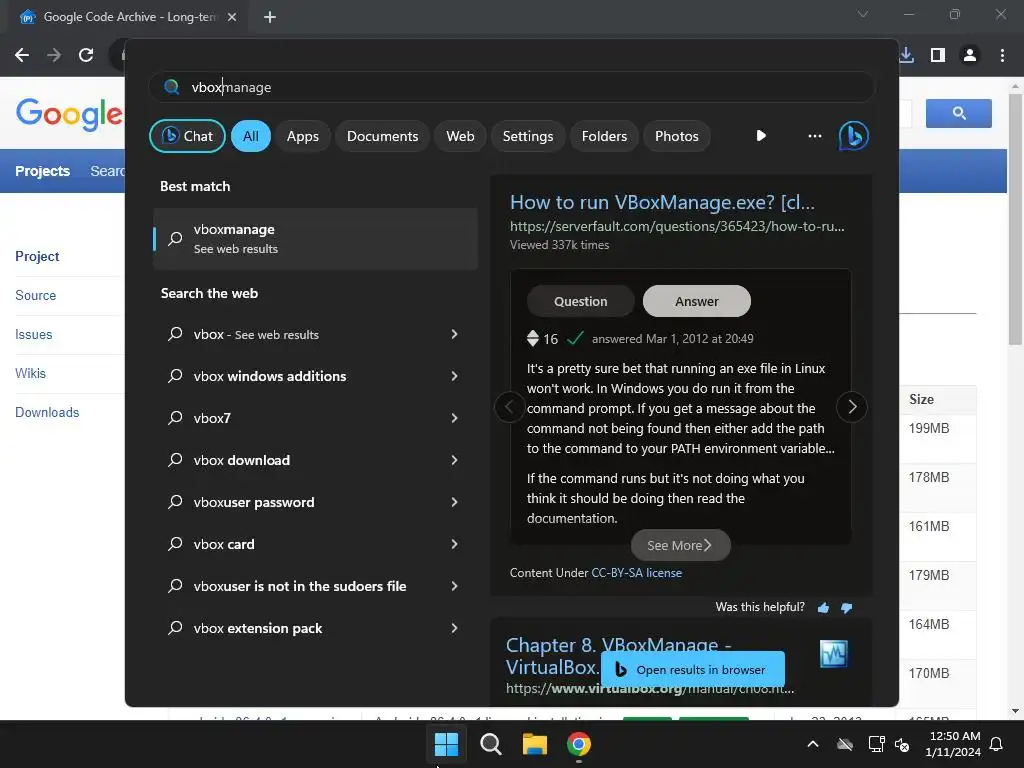The height and width of the screenshot is (768, 1024).
Task: Expand 'vbox extension pack' suggestion chevron
Action: click(455, 628)
